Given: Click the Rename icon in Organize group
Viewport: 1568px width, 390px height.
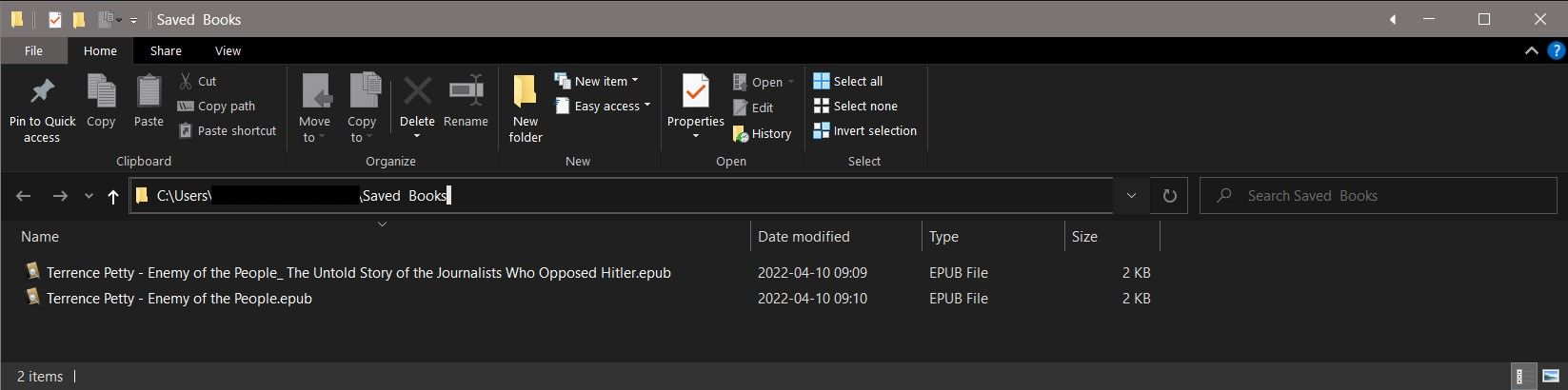Looking at the screenshot, I should 466,92.
